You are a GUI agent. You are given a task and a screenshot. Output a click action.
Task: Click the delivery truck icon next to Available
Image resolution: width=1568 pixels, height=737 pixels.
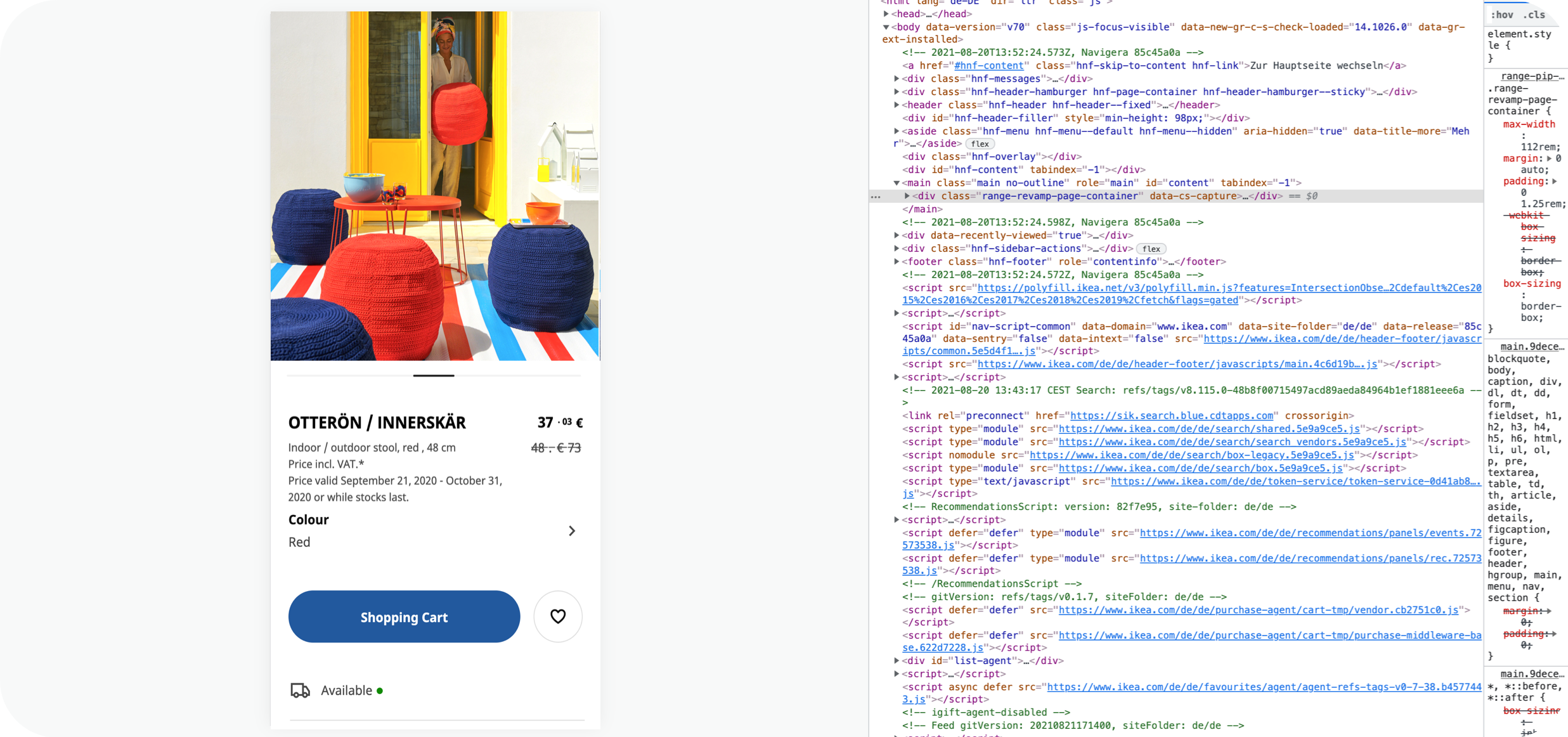300,689
